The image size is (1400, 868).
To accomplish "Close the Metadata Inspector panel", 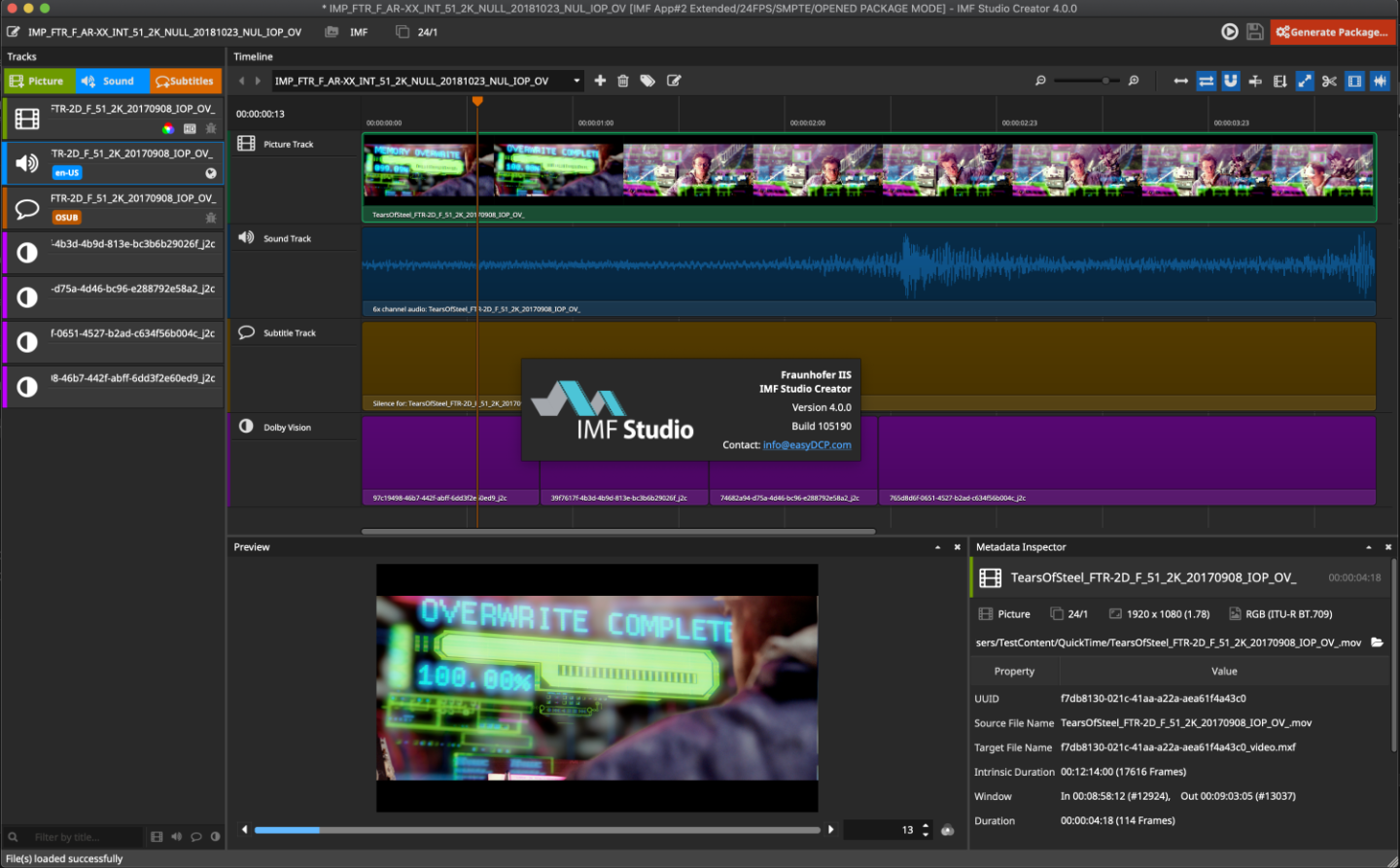I will (1387, 547).
